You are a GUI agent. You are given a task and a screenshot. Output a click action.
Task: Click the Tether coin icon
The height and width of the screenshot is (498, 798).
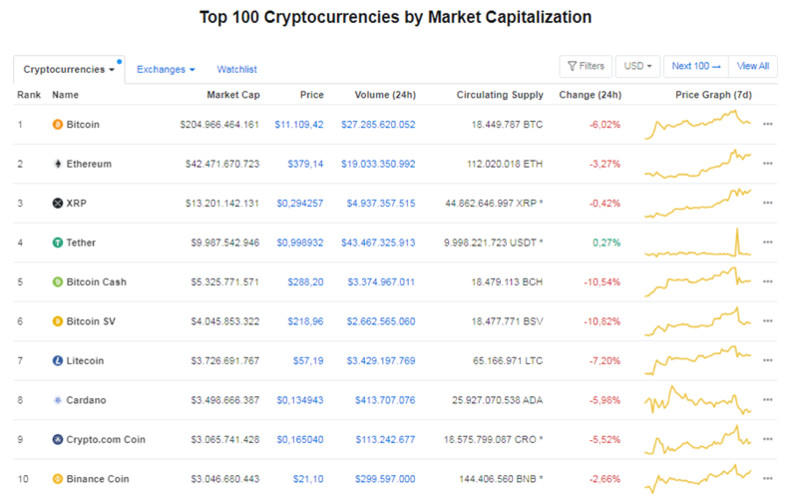(57, 242)
